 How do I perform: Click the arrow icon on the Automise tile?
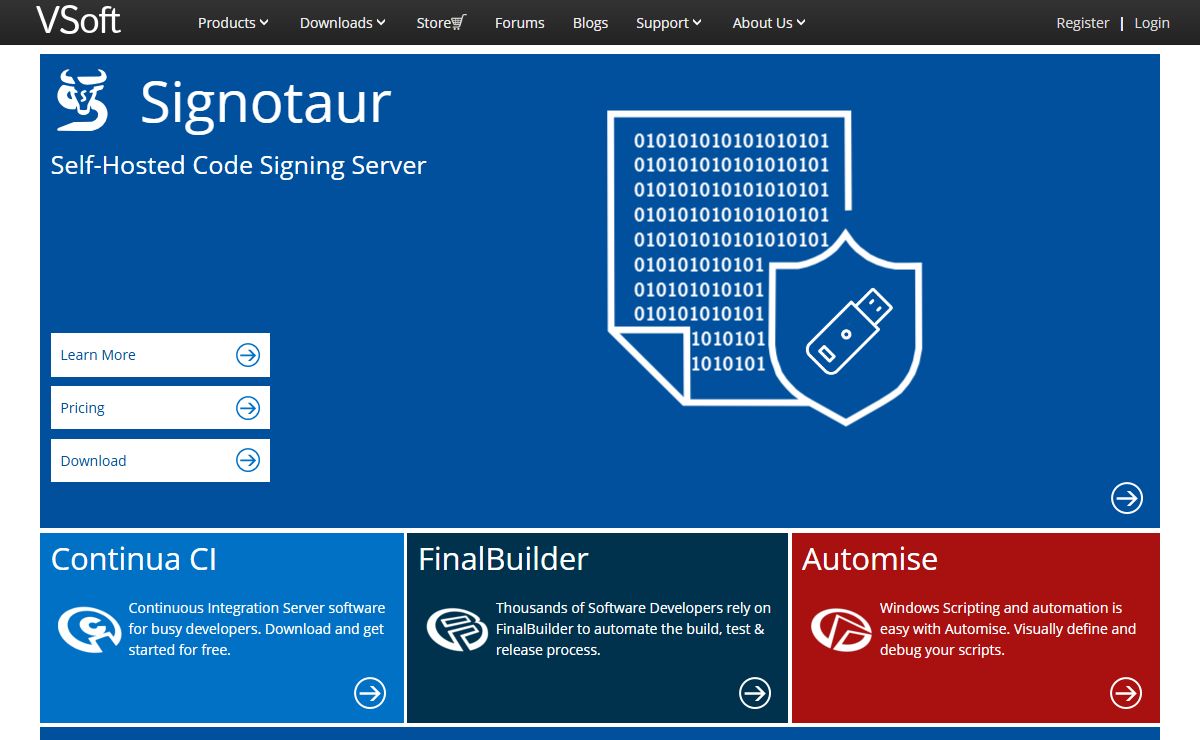pos(1126,692)
